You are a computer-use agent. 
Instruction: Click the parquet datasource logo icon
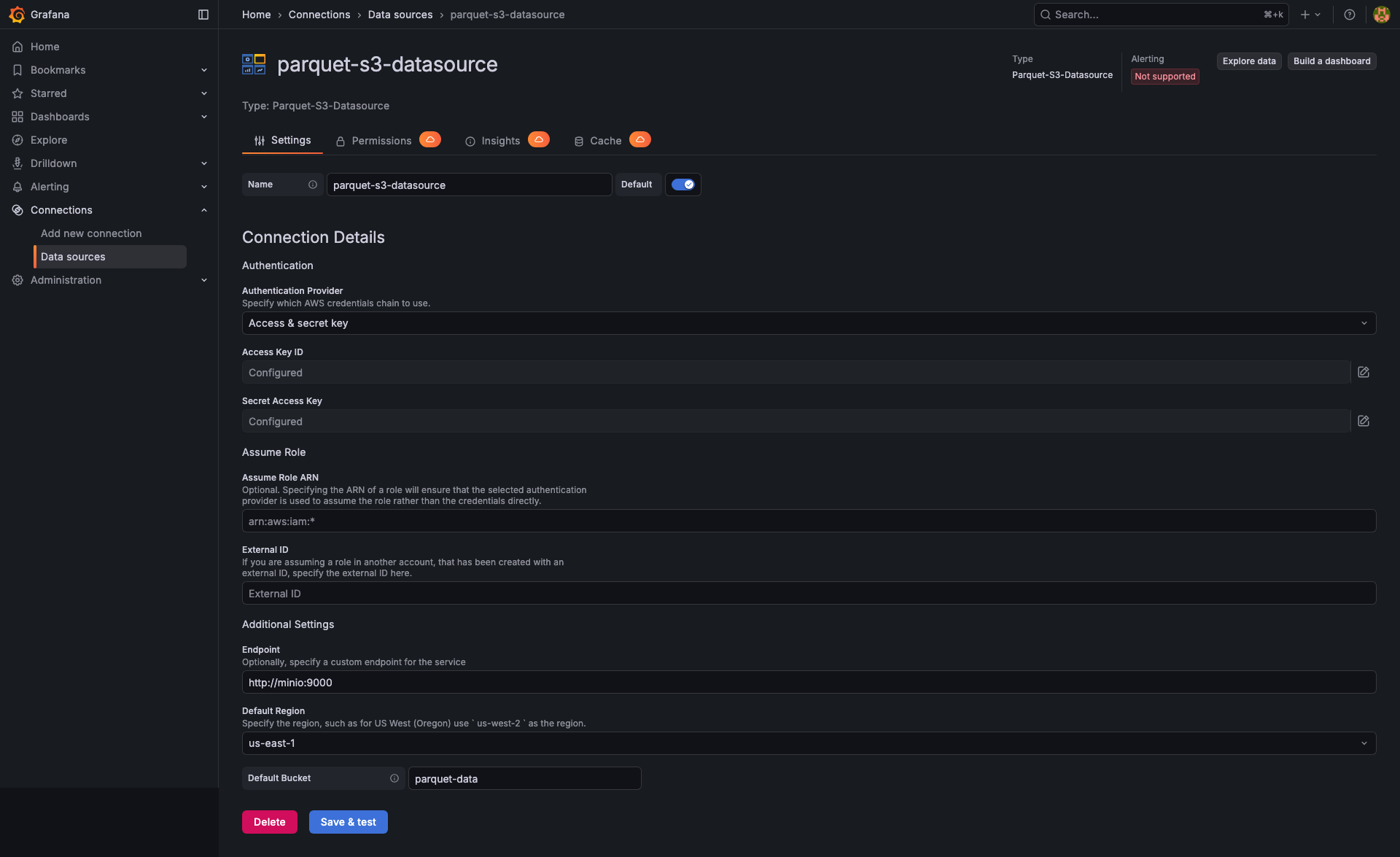[254, 64]
